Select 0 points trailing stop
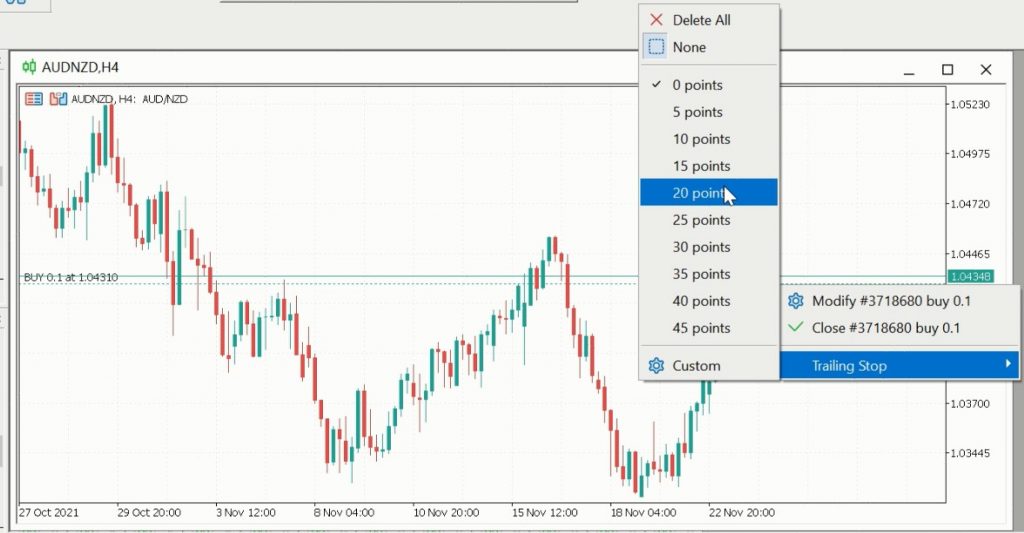This screenshot has width=1024, height=533. (x=709, y=85)
